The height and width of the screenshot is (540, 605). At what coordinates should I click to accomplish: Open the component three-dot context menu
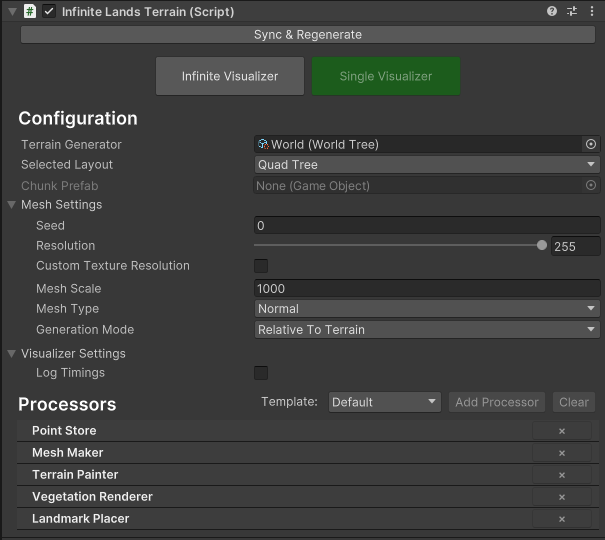pyautogui.click(x=592, y=11)
